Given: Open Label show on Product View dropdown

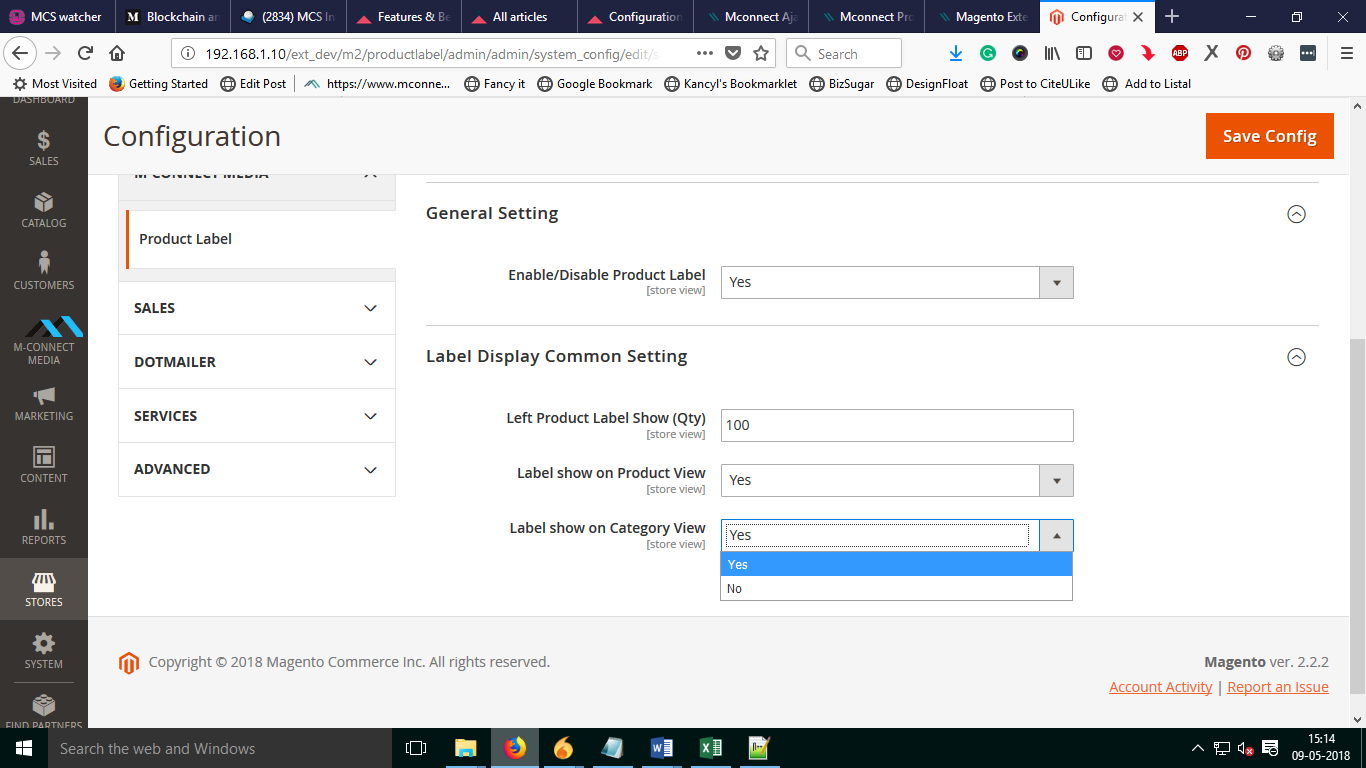Looking at the screenshot, I should (x=896, y=481).
